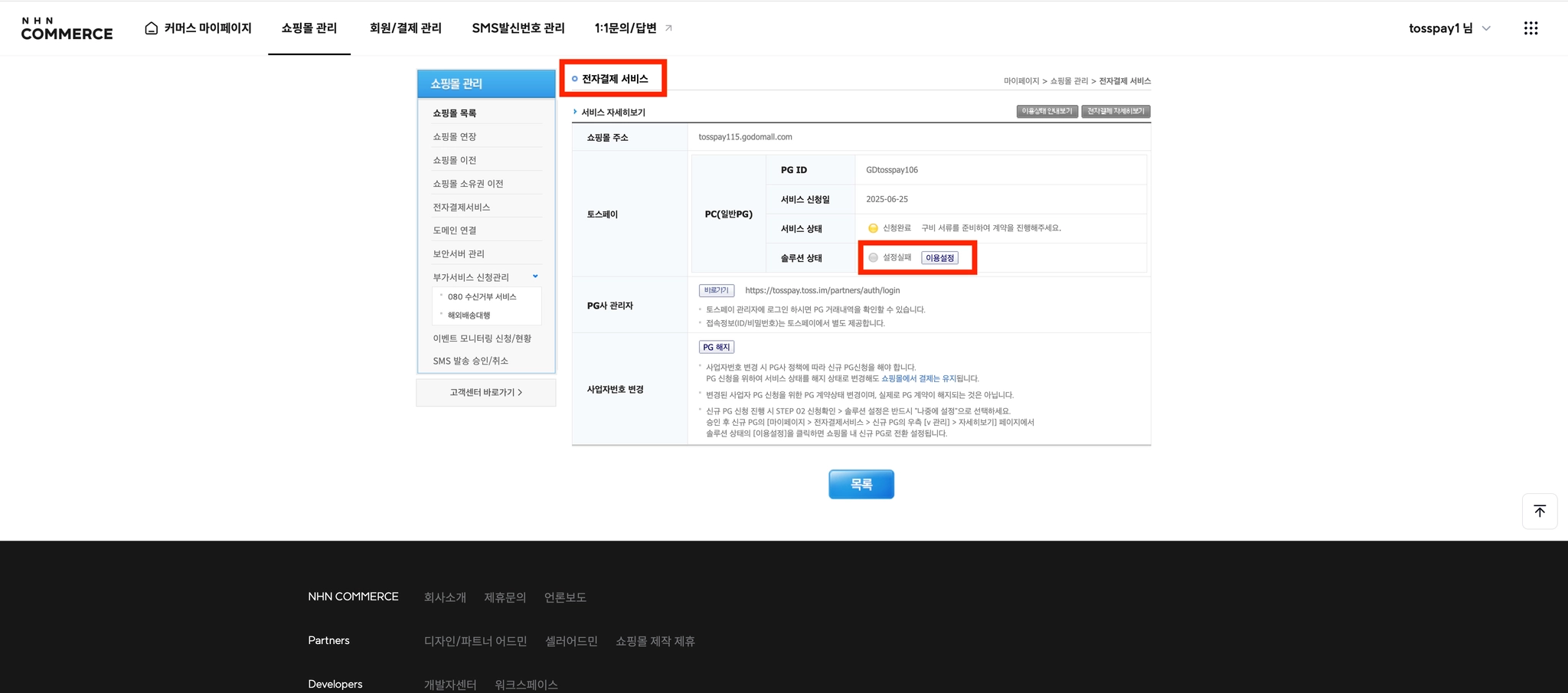Viewport: 1568px width, 693px height.
Task: Click the 고객센터 바로가기 button
Action: click(x=486, y=392)
